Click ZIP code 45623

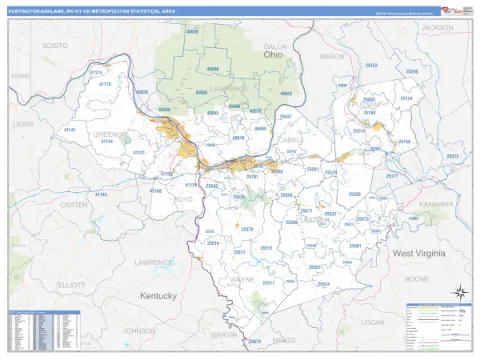pyautogui.click(x=286, y=93)
